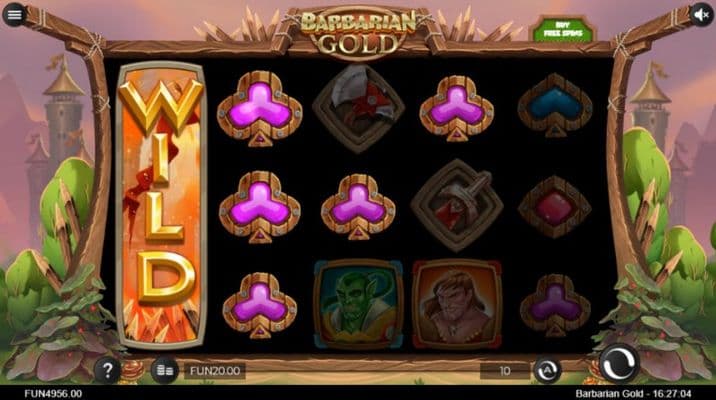Click the blue spade symbol
Image resolution: width=716 pixels, height=400 pixels.
(x=555, y=105)
